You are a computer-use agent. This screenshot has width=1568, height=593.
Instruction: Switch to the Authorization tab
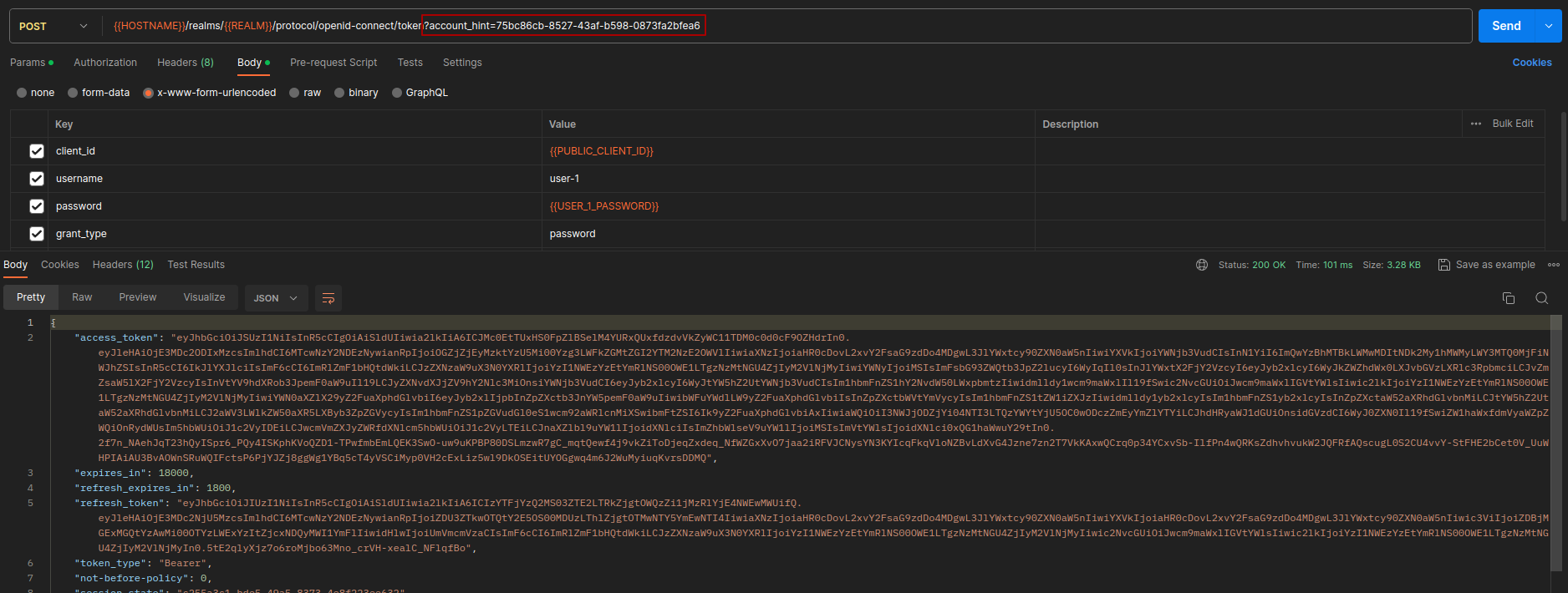[x=105, y=63]
